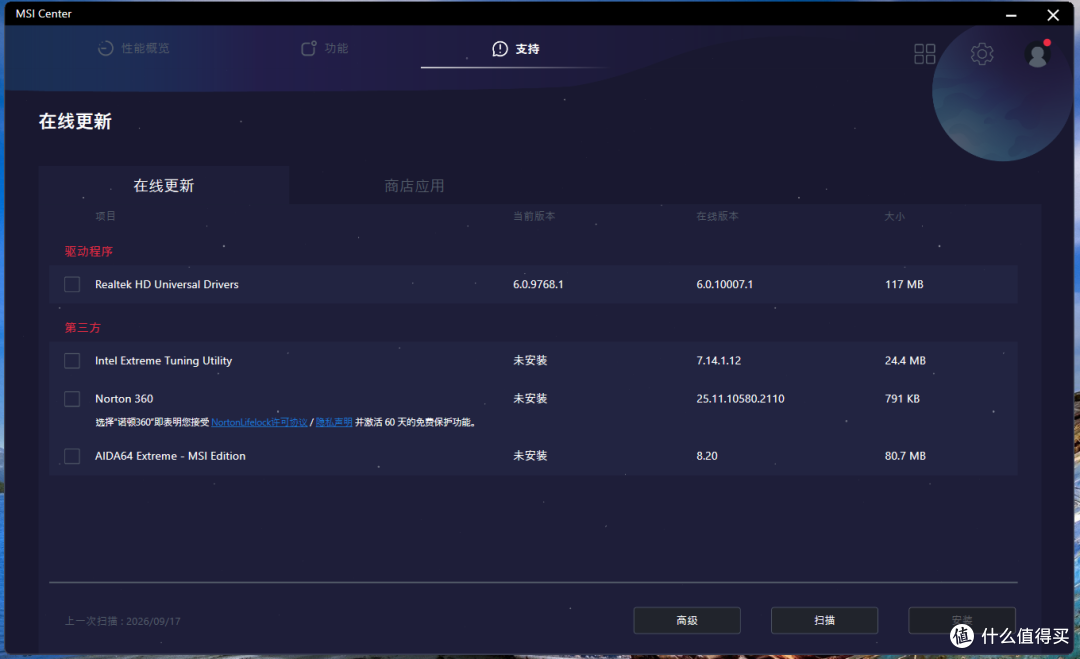Image resolution: width=1080 pixels, height=659 pixels.
Task: Check Realtek HD Universal Drivers checkbox
Action: 72,284
